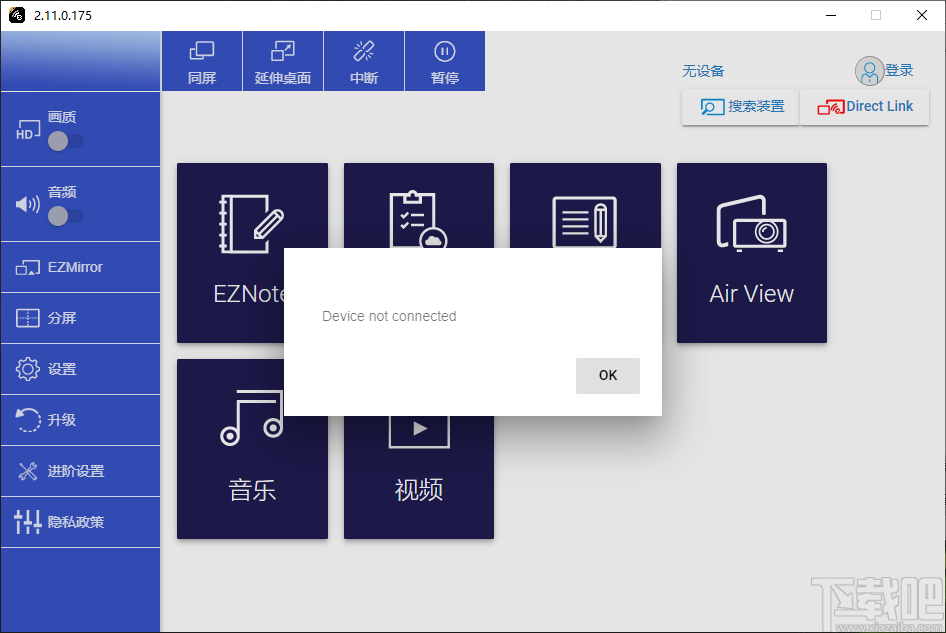Image resolution: width=946 pixels, height=633 pixels.
Task: Check for updates via 升级
Action: 80,420
